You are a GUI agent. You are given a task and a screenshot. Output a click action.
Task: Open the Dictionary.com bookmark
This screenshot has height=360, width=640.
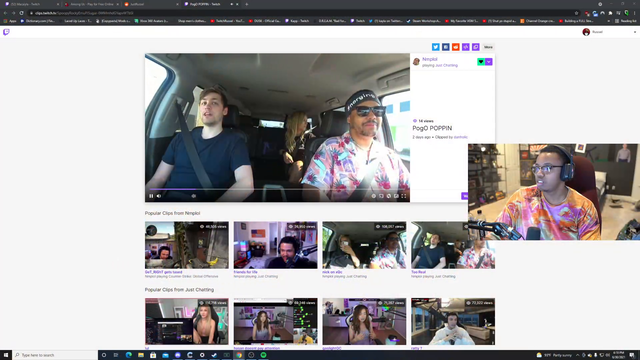[38, 21]
